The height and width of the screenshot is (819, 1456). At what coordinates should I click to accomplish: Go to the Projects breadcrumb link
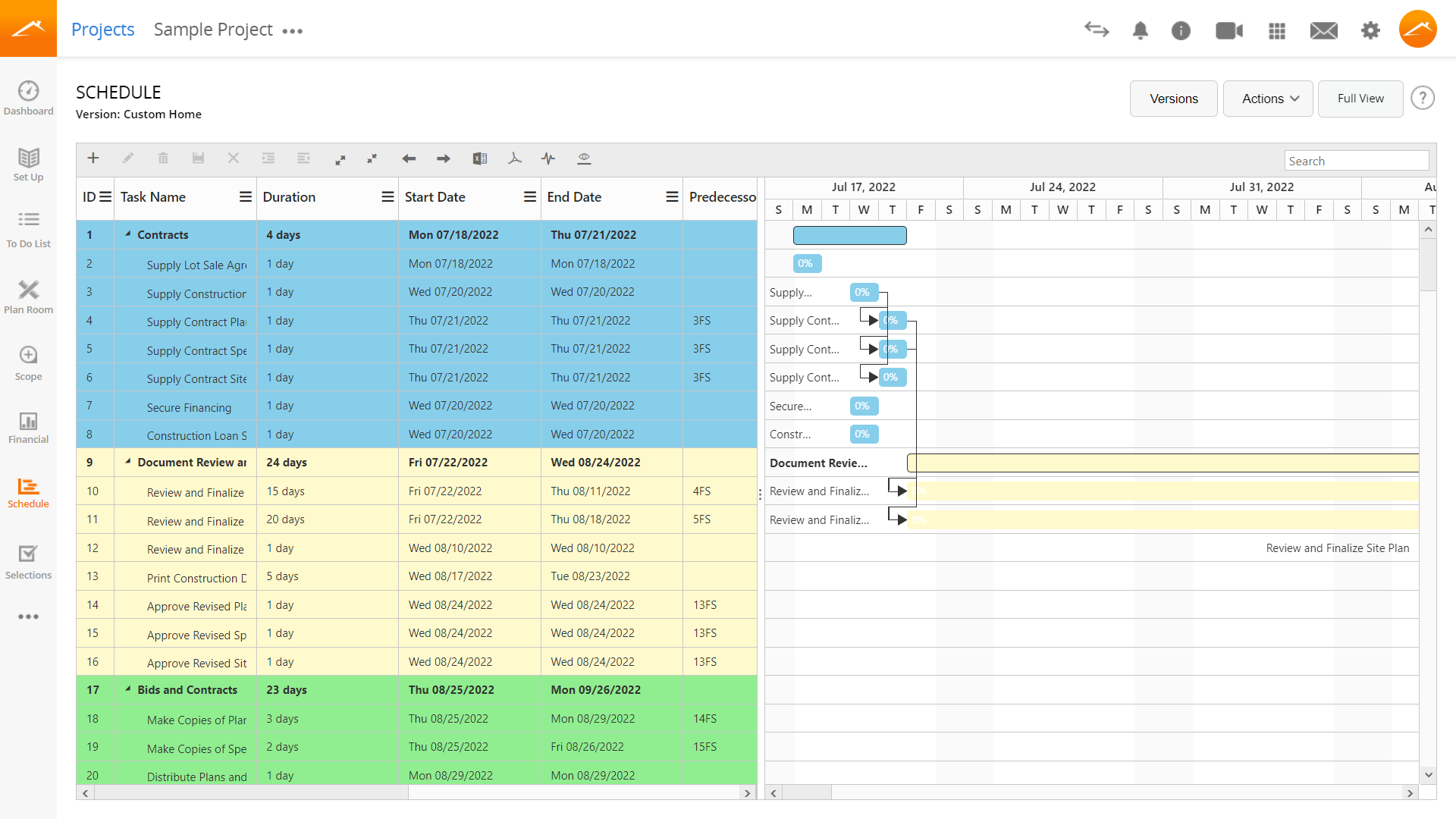(102, 30)
